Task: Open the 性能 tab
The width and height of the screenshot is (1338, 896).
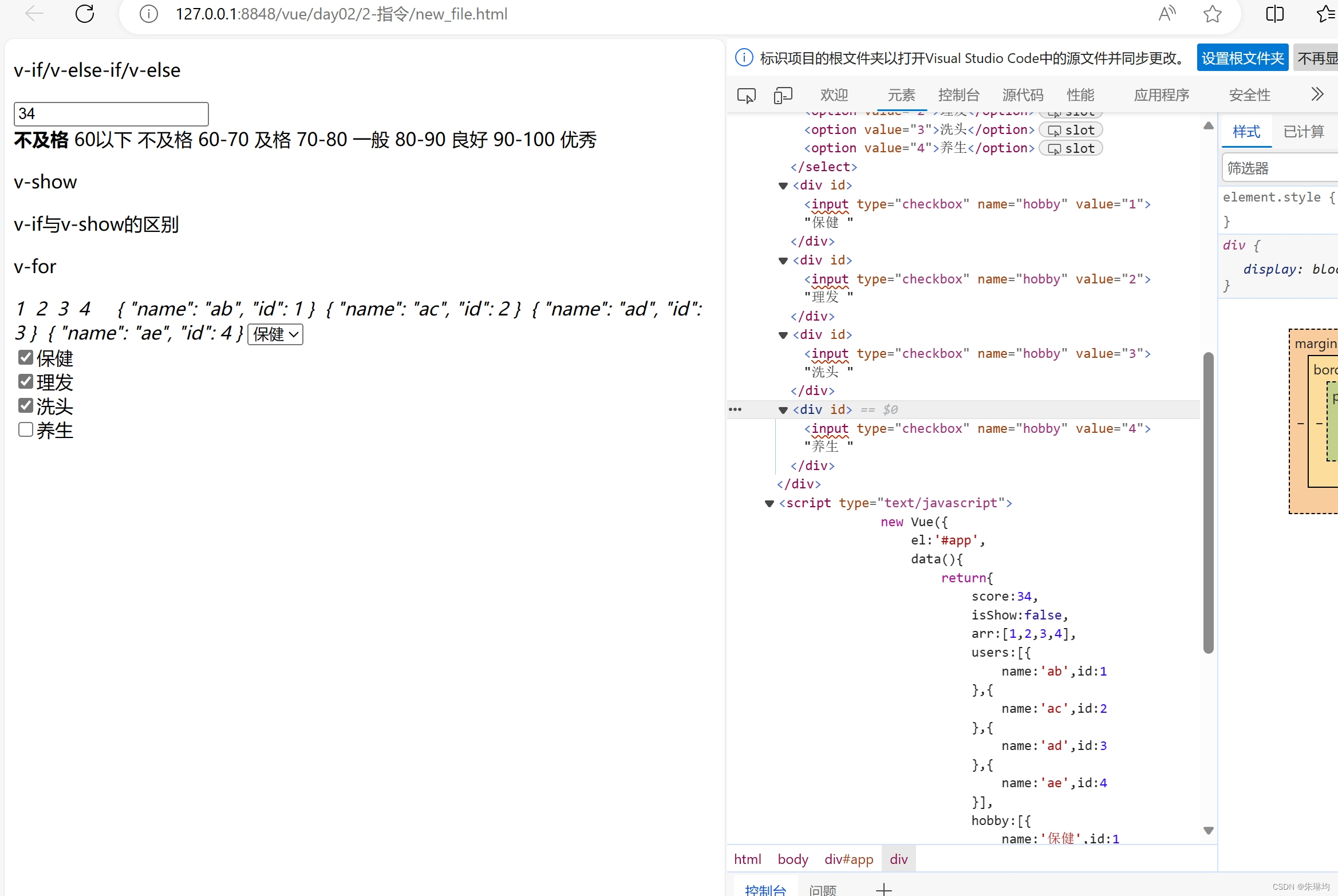Action: coord(1080,94)
